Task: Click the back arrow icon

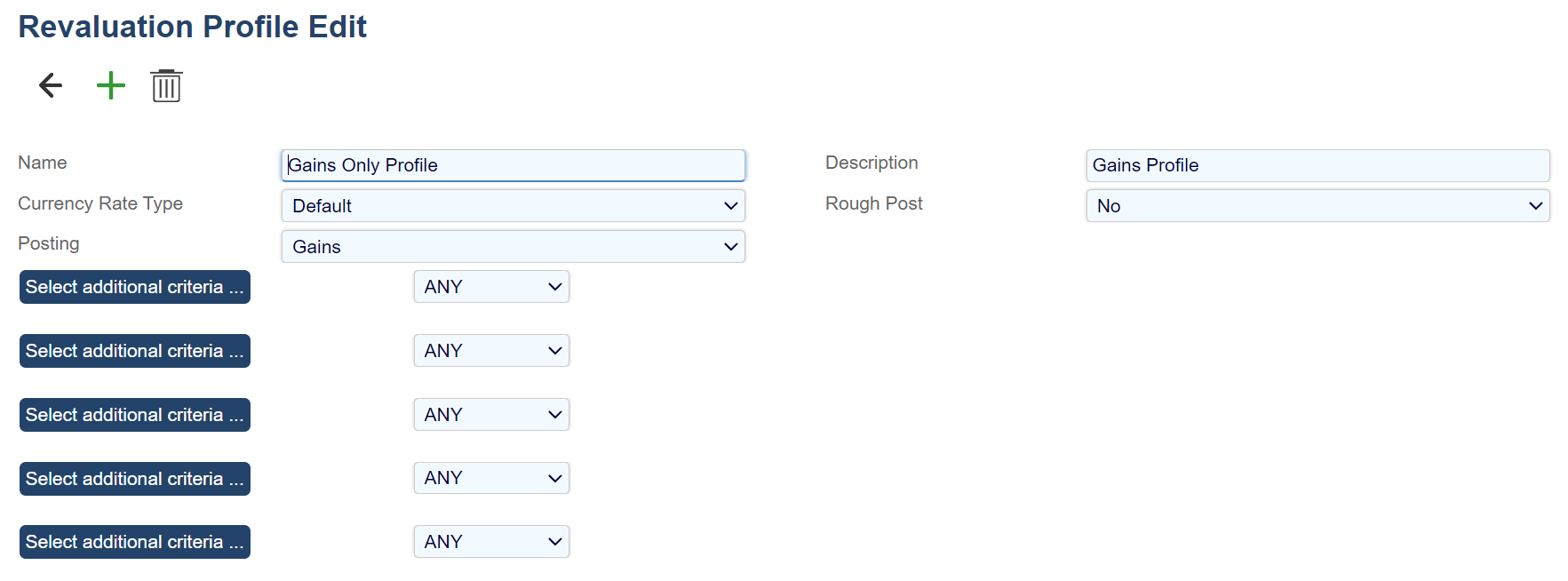Action: 51,85
